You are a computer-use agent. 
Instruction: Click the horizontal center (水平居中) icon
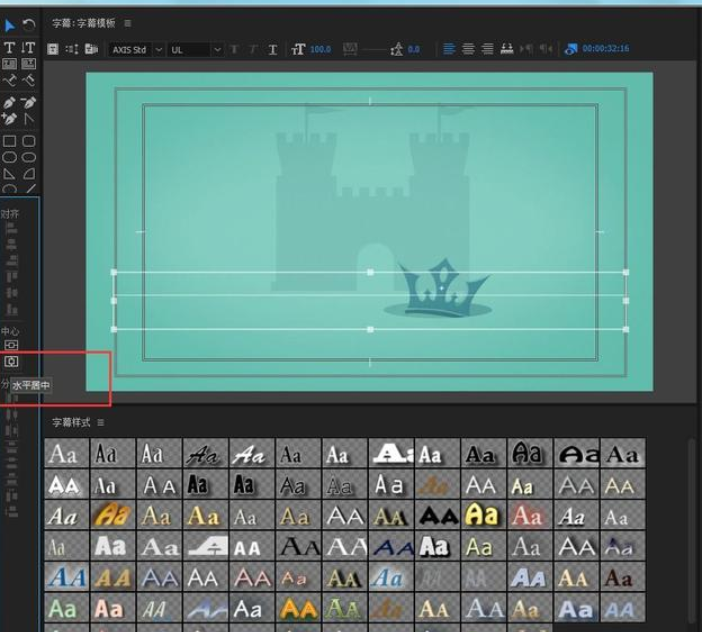pyautogui.click(x=12, y=362)
